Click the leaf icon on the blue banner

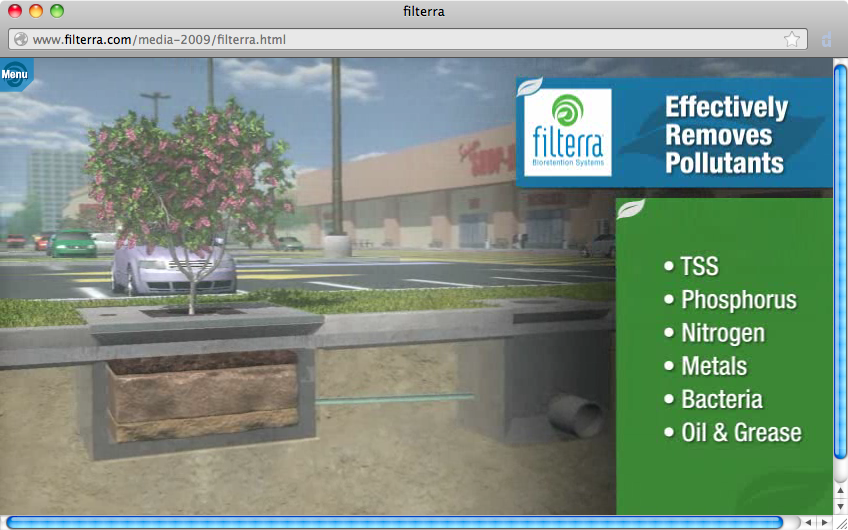pyautogui.click(x=528, y=87)
